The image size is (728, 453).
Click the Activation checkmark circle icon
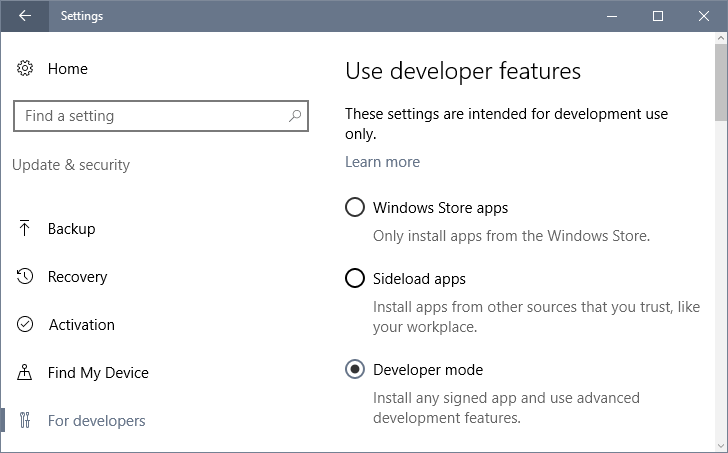[25, 324]
